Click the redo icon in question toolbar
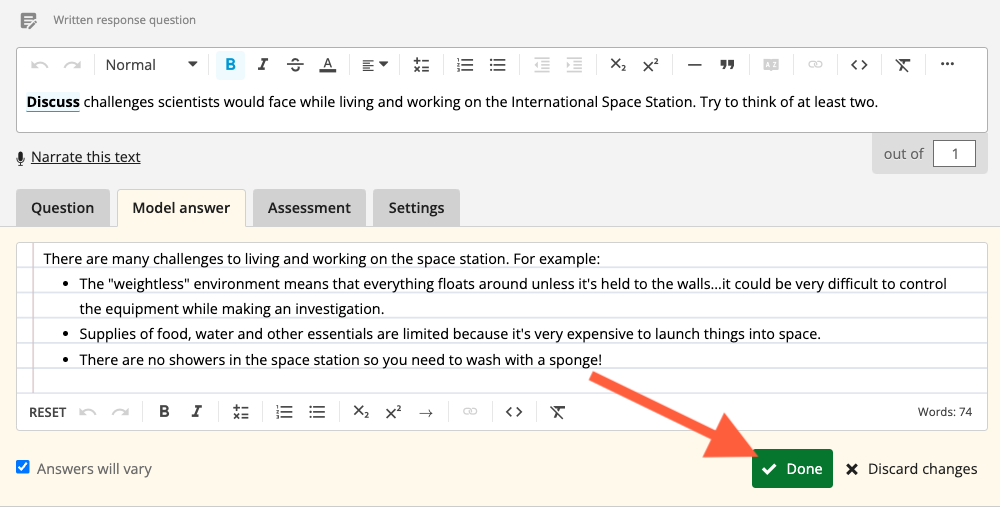The height and width of the screenshot is (524, 1000). 72,65
